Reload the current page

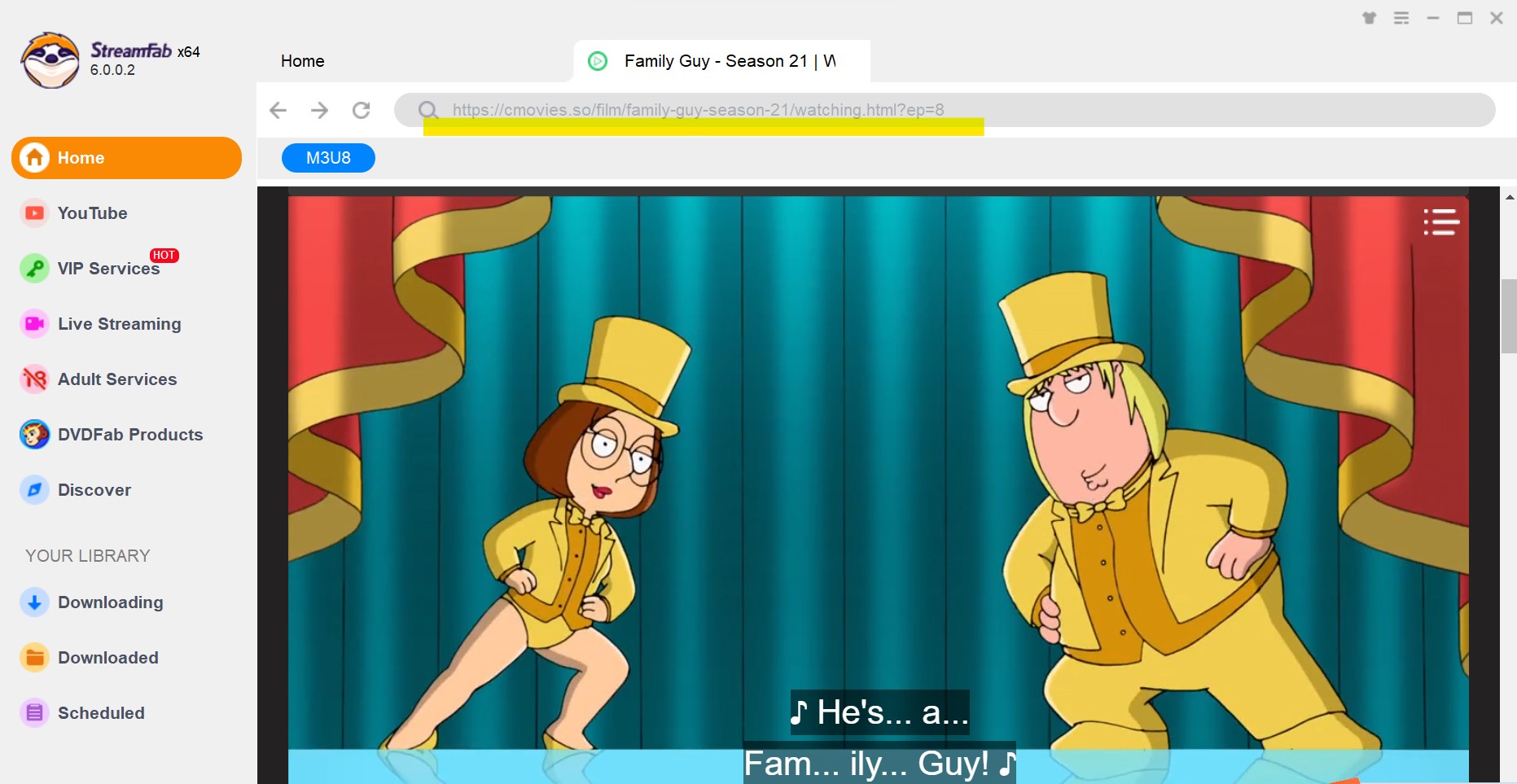tap(362, 110)
